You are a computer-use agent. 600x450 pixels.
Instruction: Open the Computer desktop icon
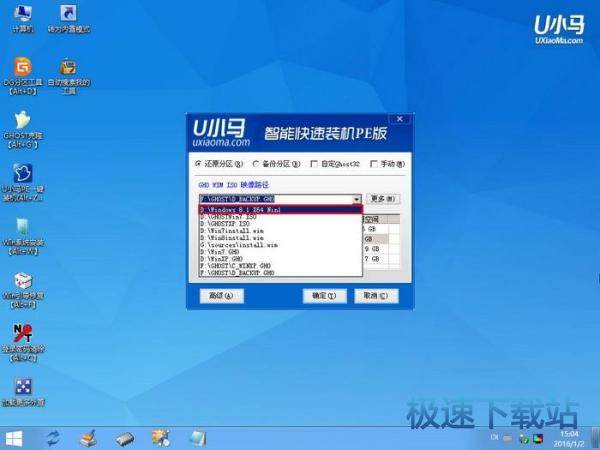coord(23,18)
